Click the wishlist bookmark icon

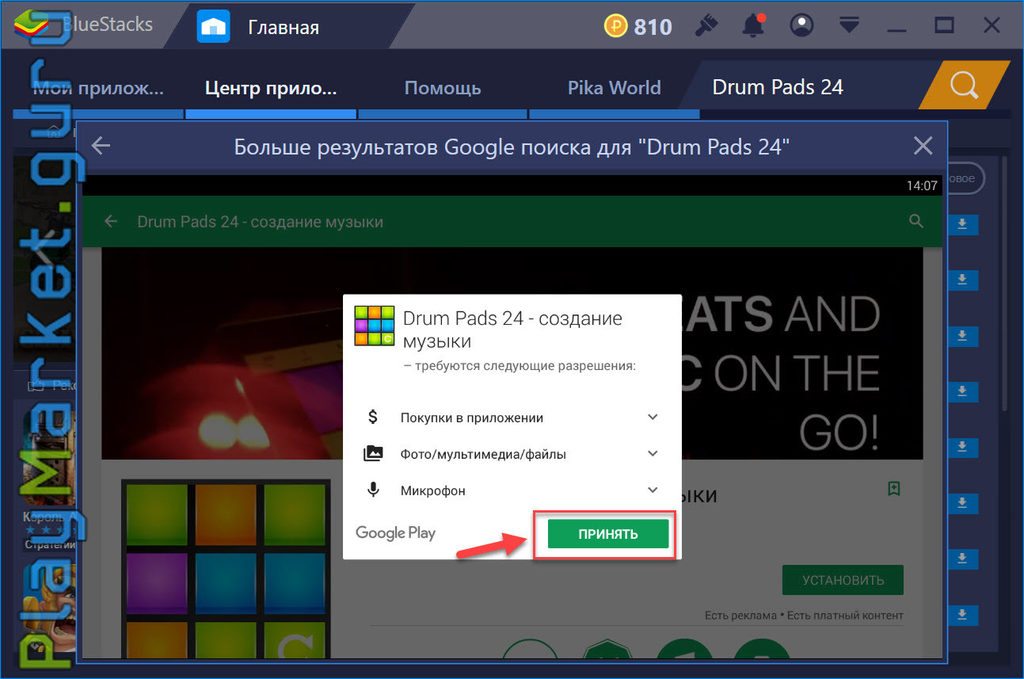(x=894, y=488)
